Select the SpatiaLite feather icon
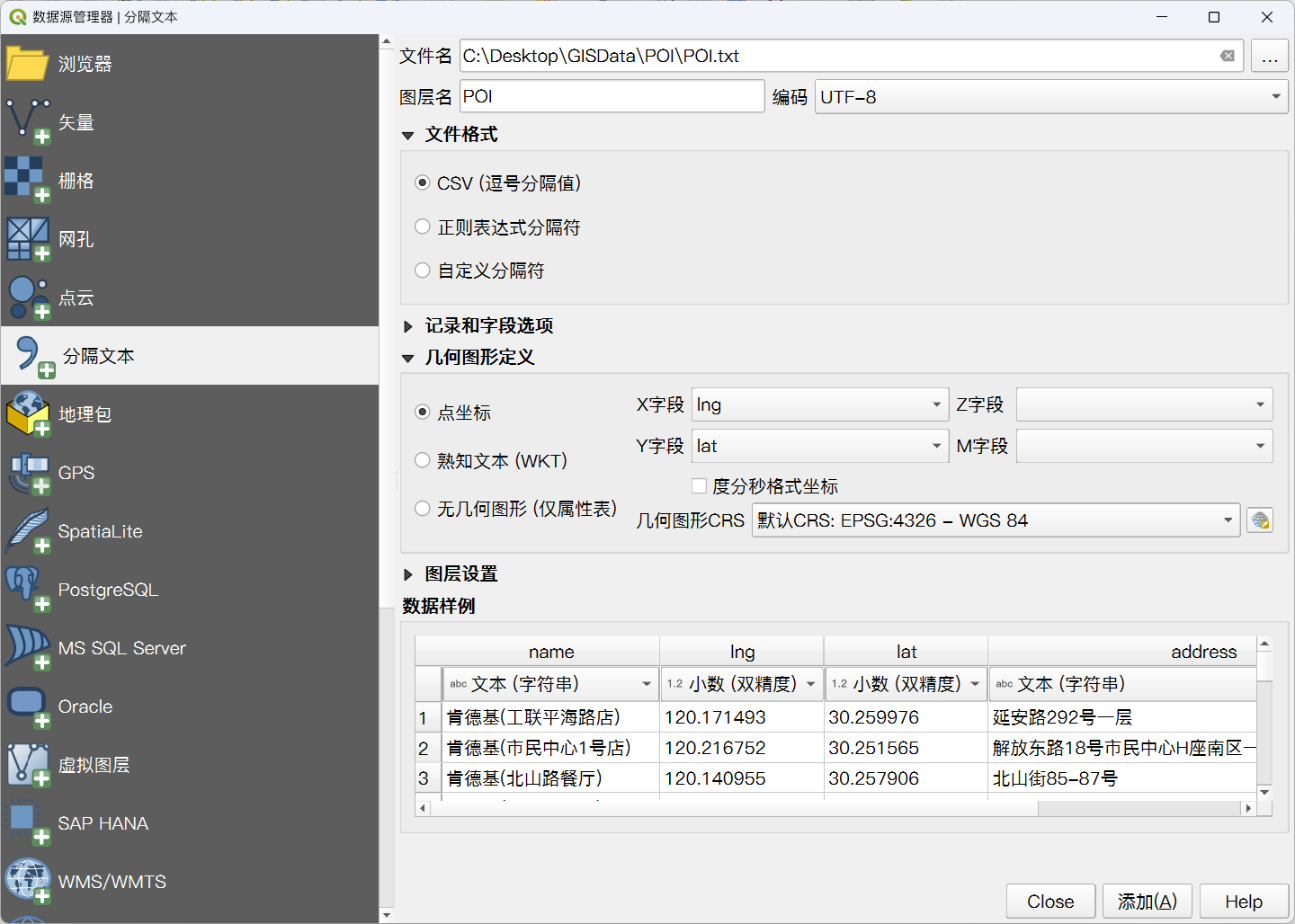This screenshot has width=1295, height=924. tap(28, 531)
